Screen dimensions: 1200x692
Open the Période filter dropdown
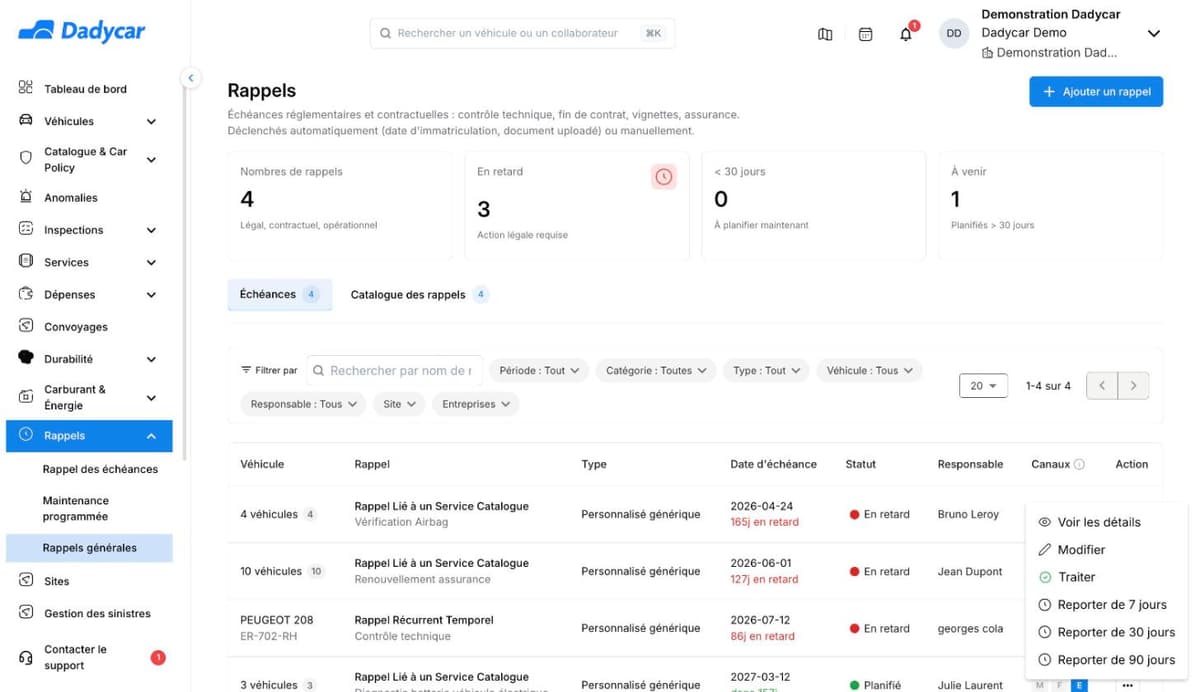point(539,370)
